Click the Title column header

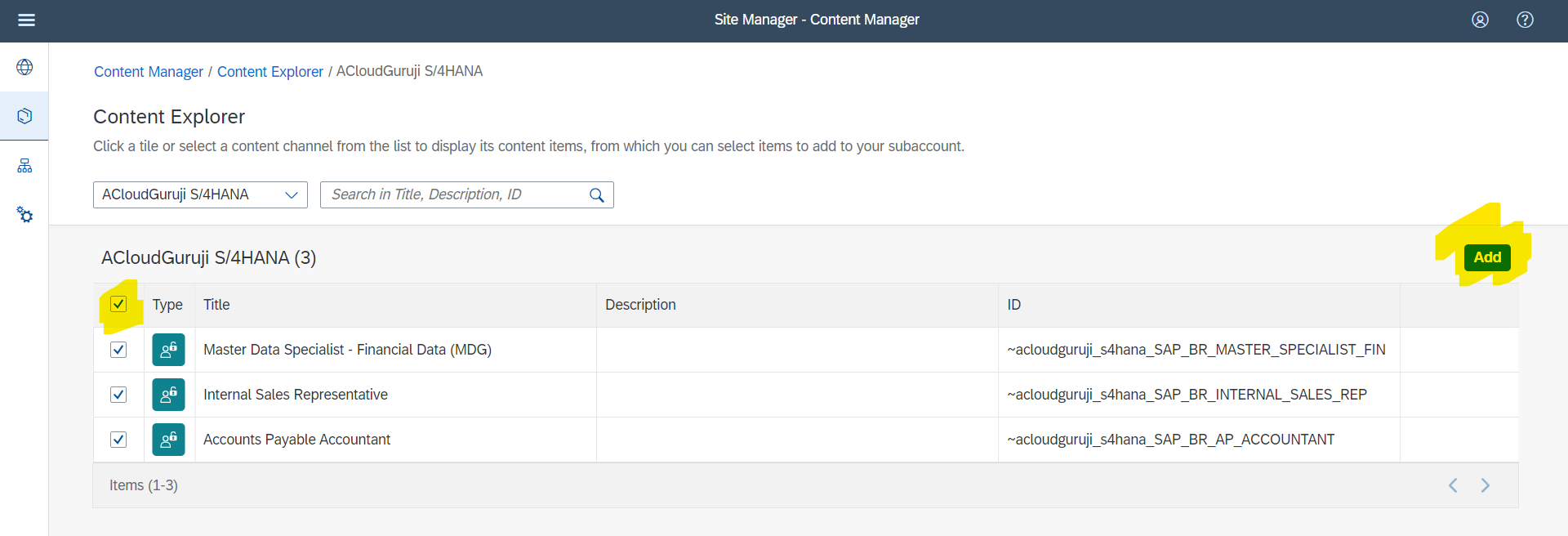point(216,305)
